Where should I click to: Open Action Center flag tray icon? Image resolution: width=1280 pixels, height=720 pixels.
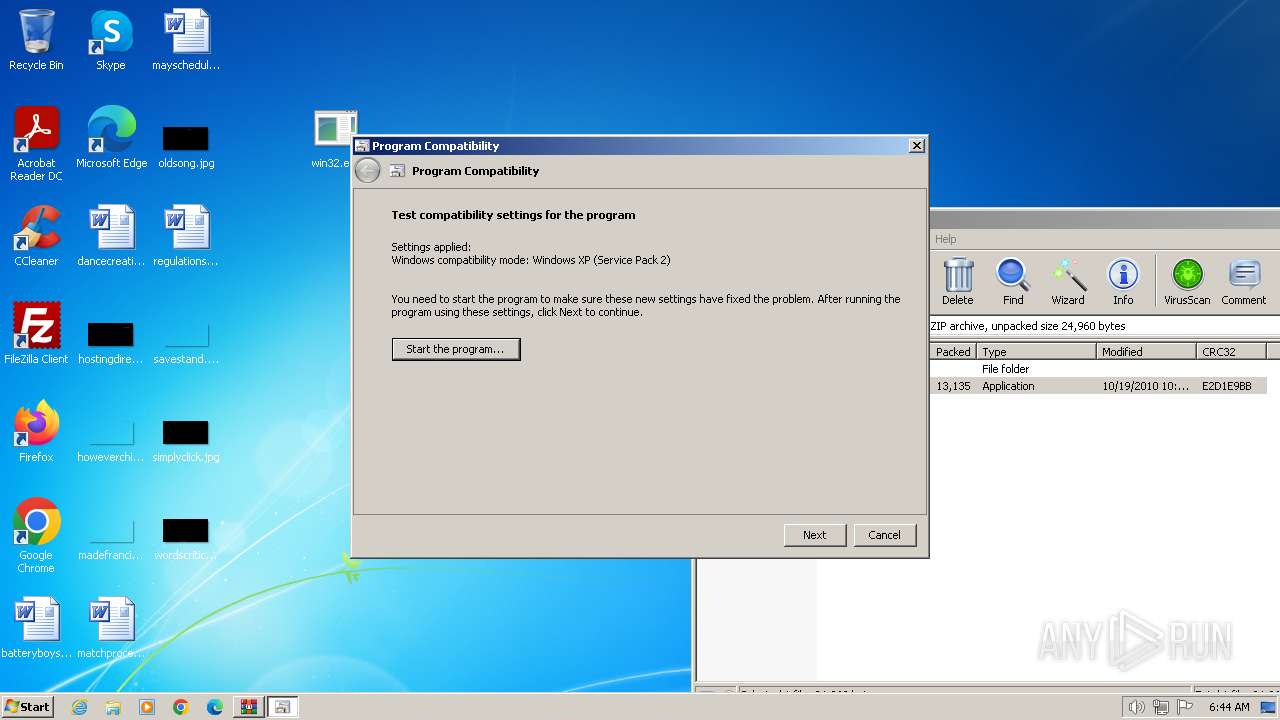(x=1185, y=707)
